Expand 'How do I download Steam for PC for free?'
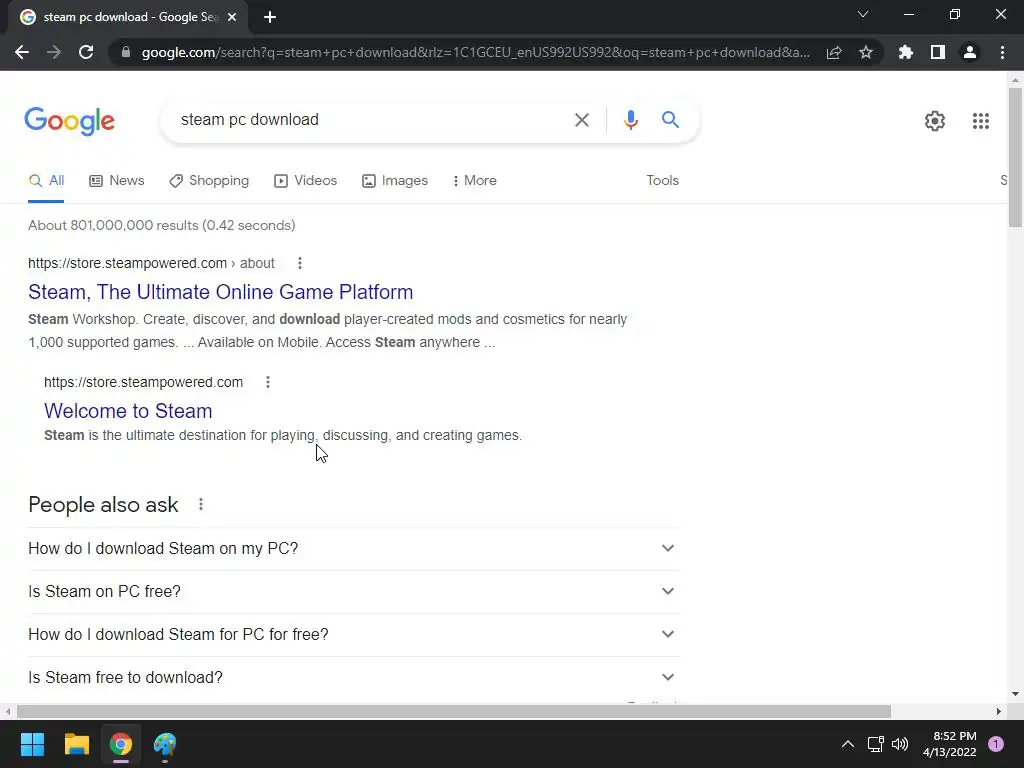The width and height of the screenshot is (1024, 768). point(353,635)
